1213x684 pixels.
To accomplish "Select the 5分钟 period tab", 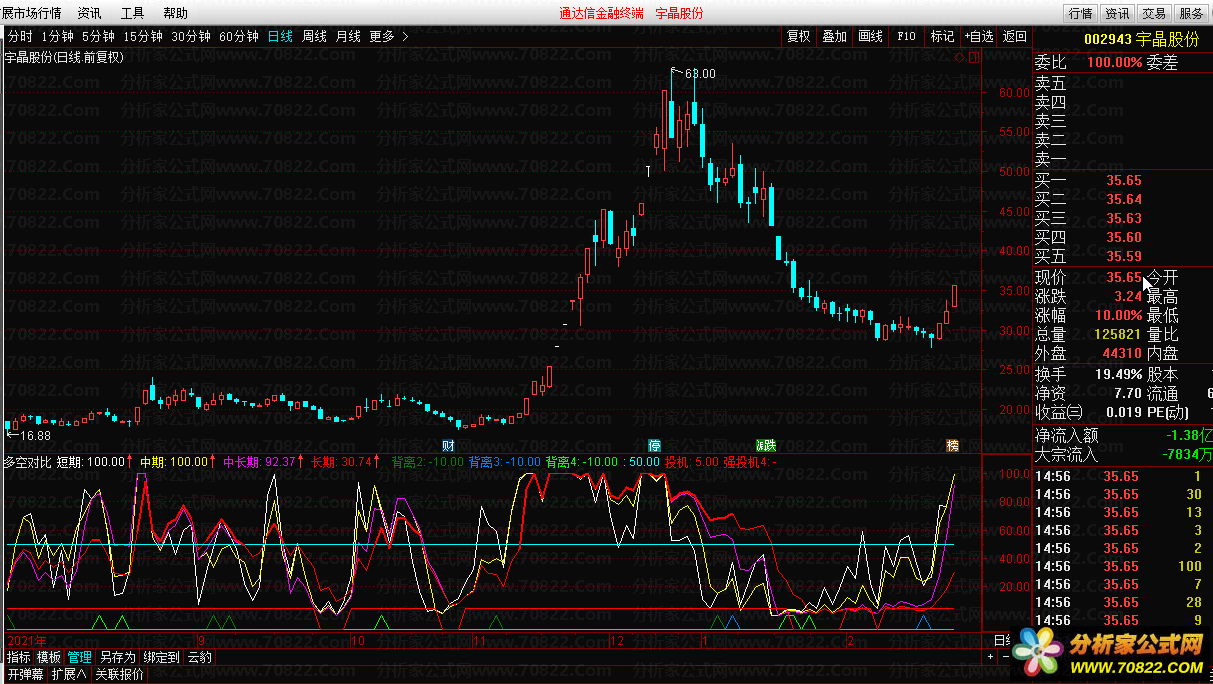I will [x=98, y=36].
